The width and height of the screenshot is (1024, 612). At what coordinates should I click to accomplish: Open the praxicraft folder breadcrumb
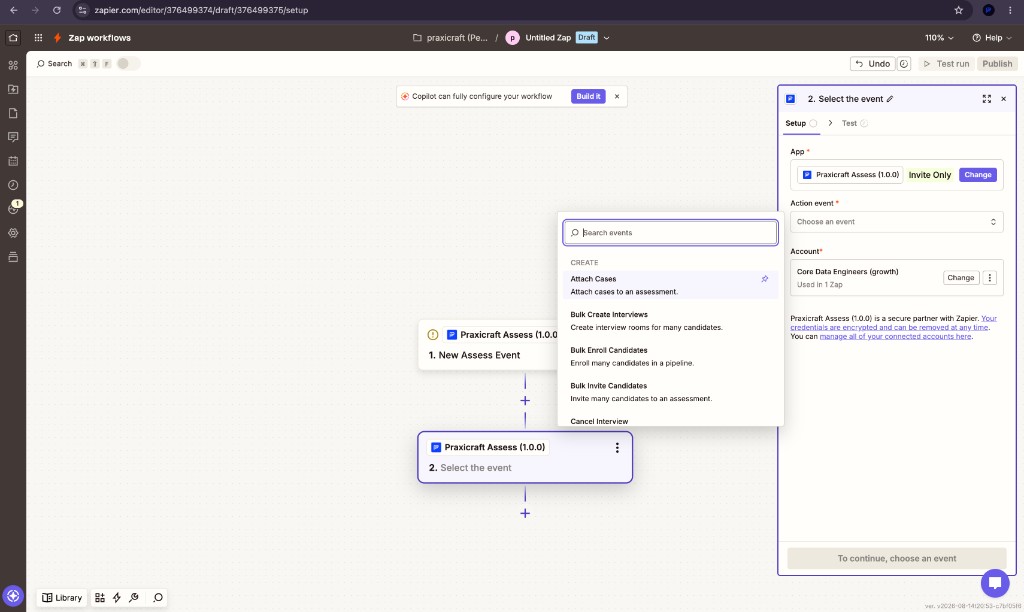click(x=451, y=38)
